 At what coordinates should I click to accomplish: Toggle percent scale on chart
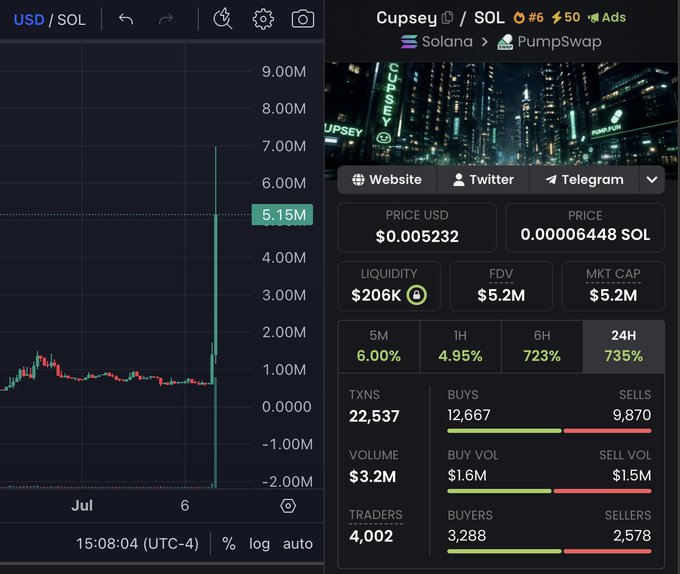229,544
